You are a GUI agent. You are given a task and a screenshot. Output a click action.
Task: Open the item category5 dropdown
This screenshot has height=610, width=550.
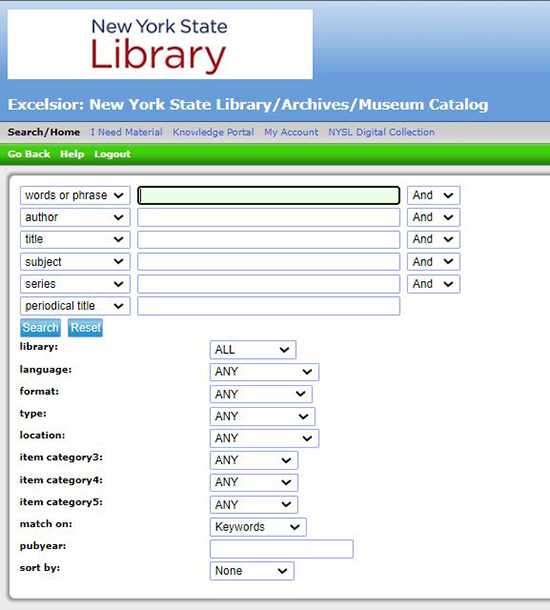pos(254,505)
